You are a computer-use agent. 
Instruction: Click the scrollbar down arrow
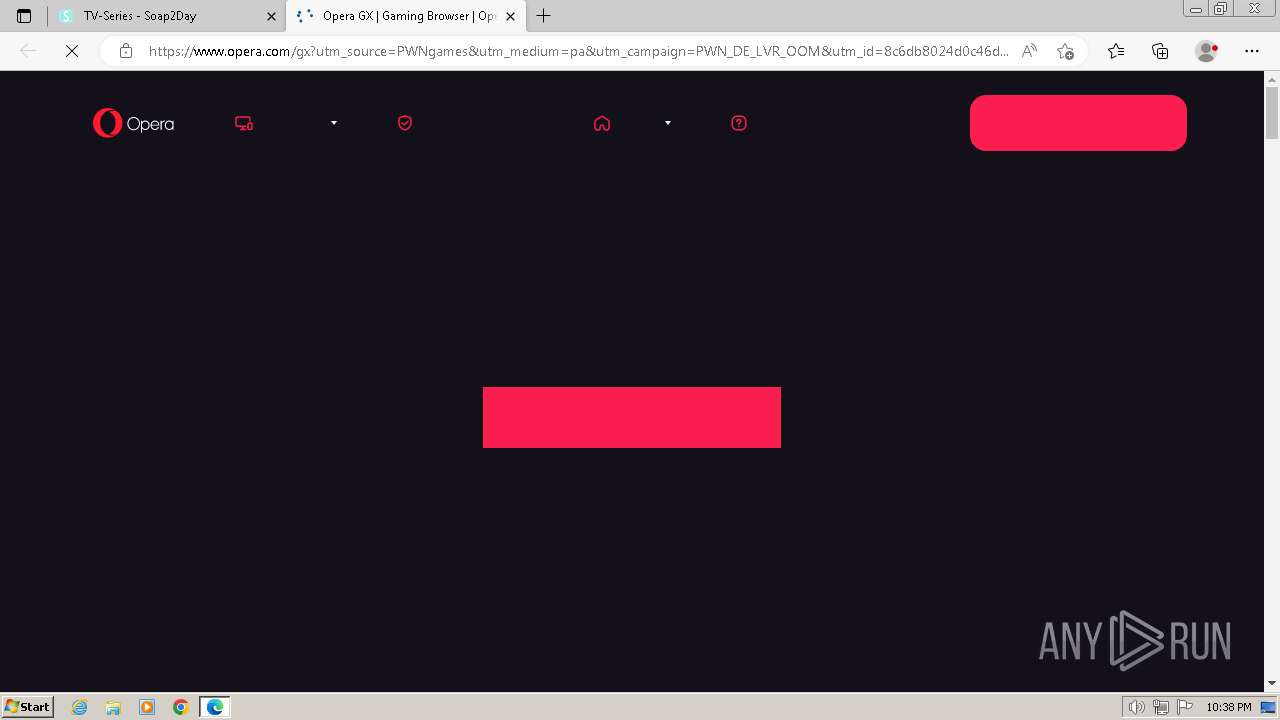[1272, 683]
